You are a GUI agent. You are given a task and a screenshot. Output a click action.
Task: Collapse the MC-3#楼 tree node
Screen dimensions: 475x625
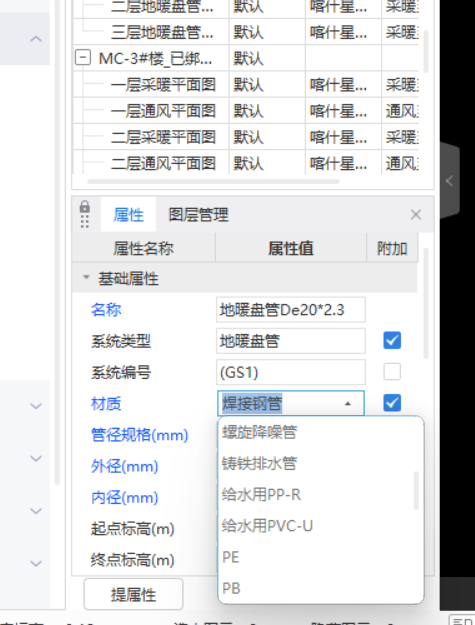tap(82, 58)
